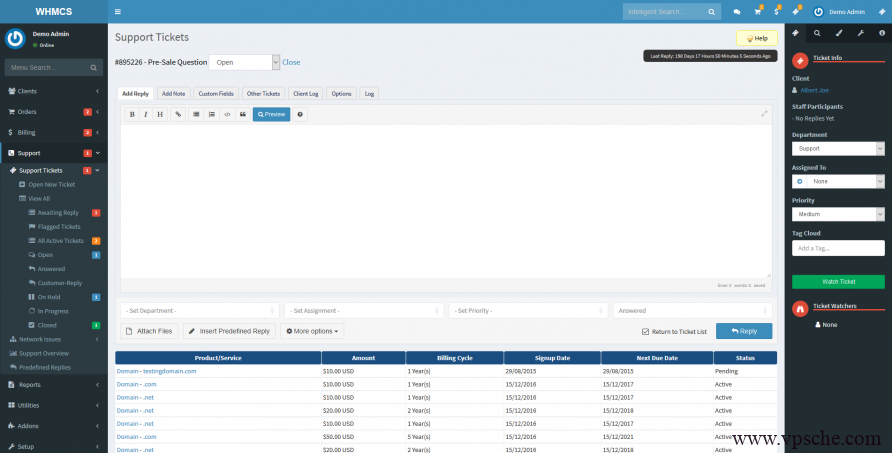
Task: Expand the editor to fullscreen
Action: [765, 113]
